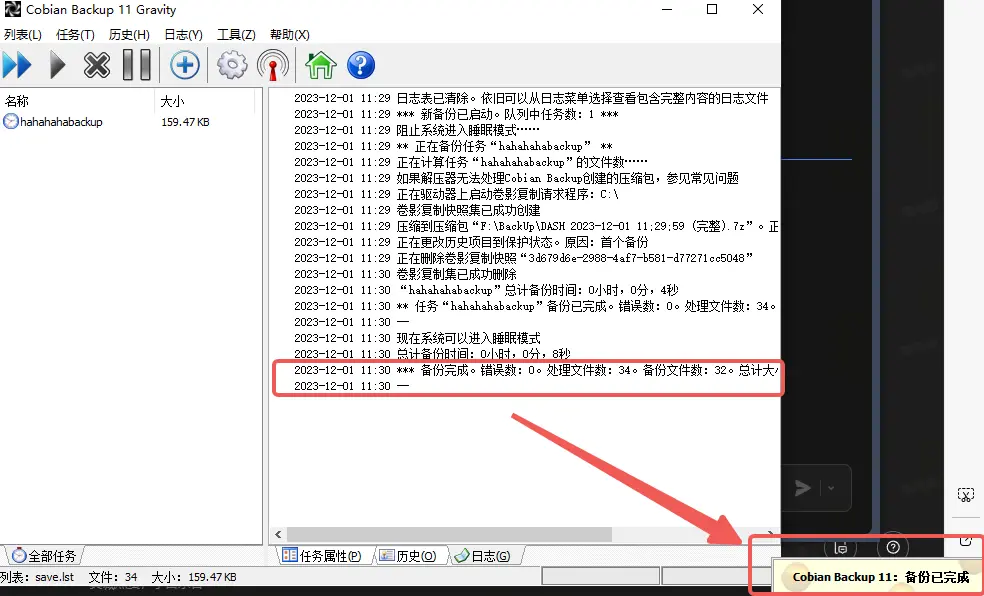Image resolution: width=984 pixels, height=596 pixels.
Task: Open the 日志(Y) menu
Action: (x=183, y=35)
